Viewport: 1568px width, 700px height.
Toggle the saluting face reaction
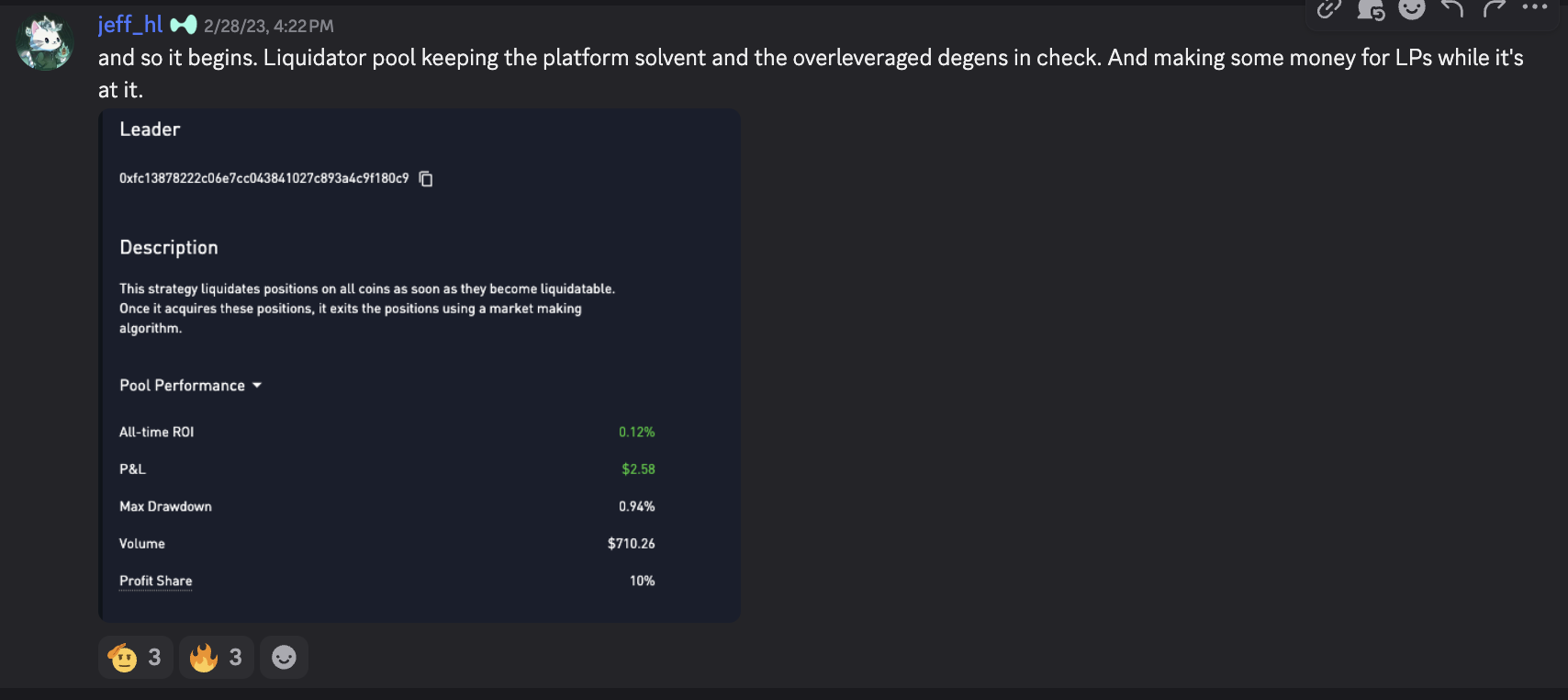tap(135, 657)
